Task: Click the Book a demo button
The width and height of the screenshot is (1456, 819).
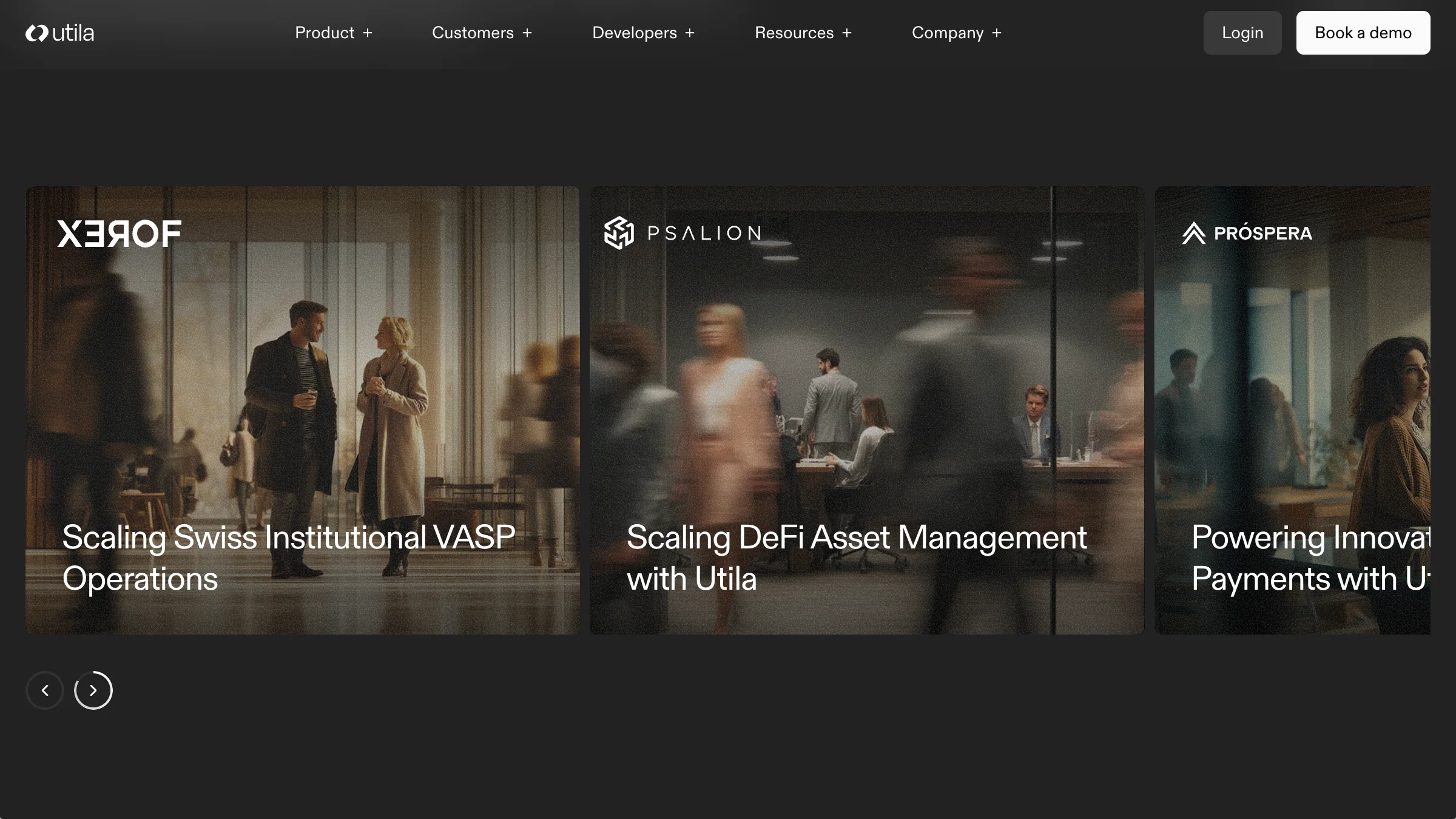Action: pos(1363,33)
